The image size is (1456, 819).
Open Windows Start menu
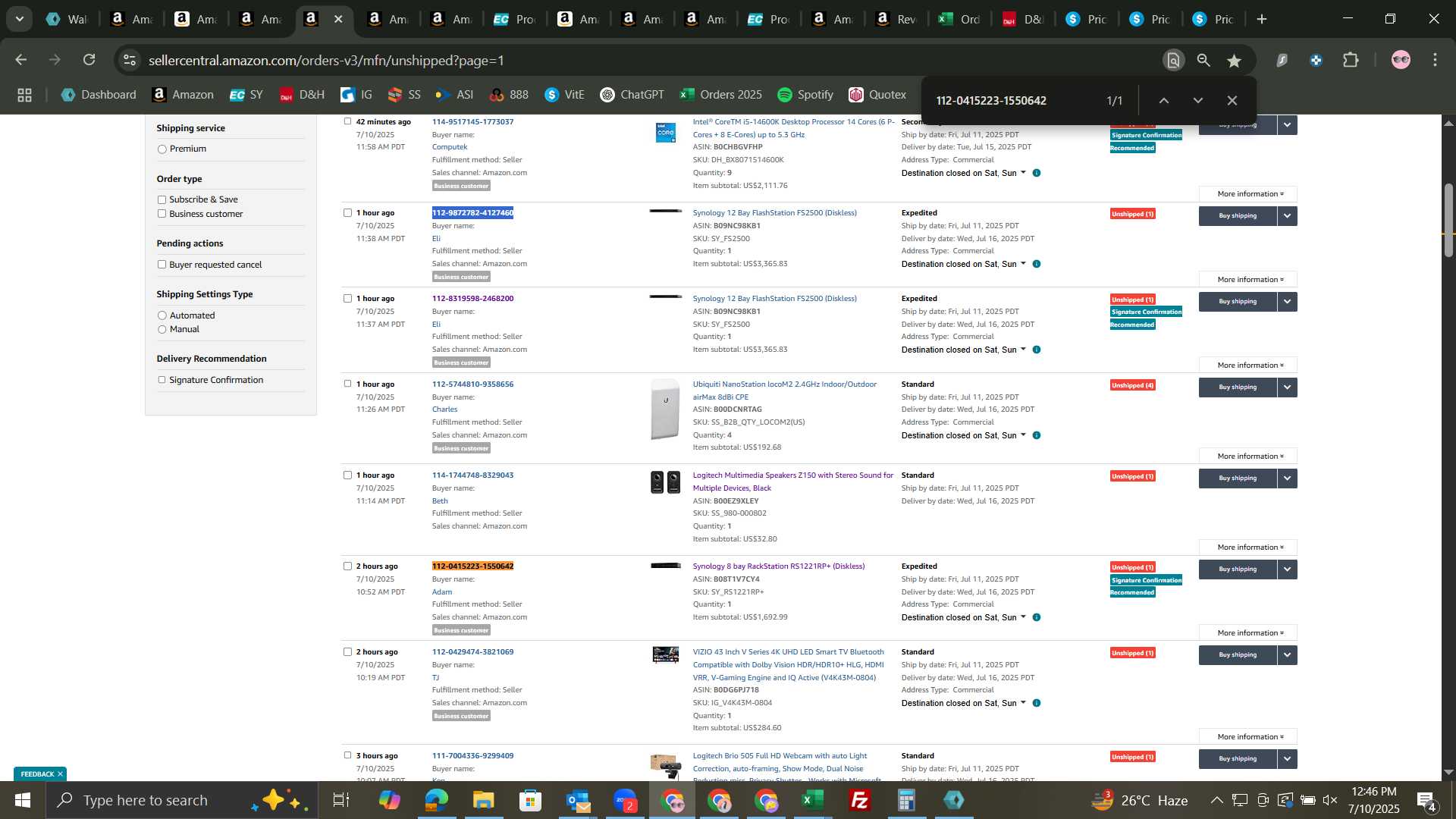[22, 800]
